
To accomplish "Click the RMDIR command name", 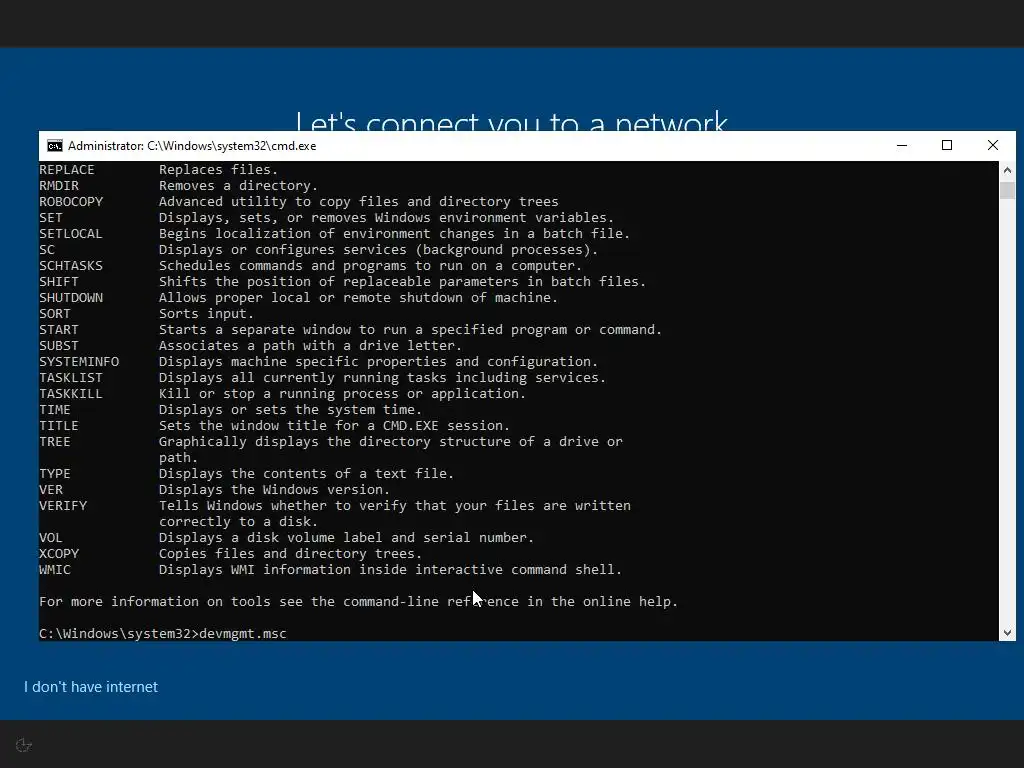I will [59, 186].
